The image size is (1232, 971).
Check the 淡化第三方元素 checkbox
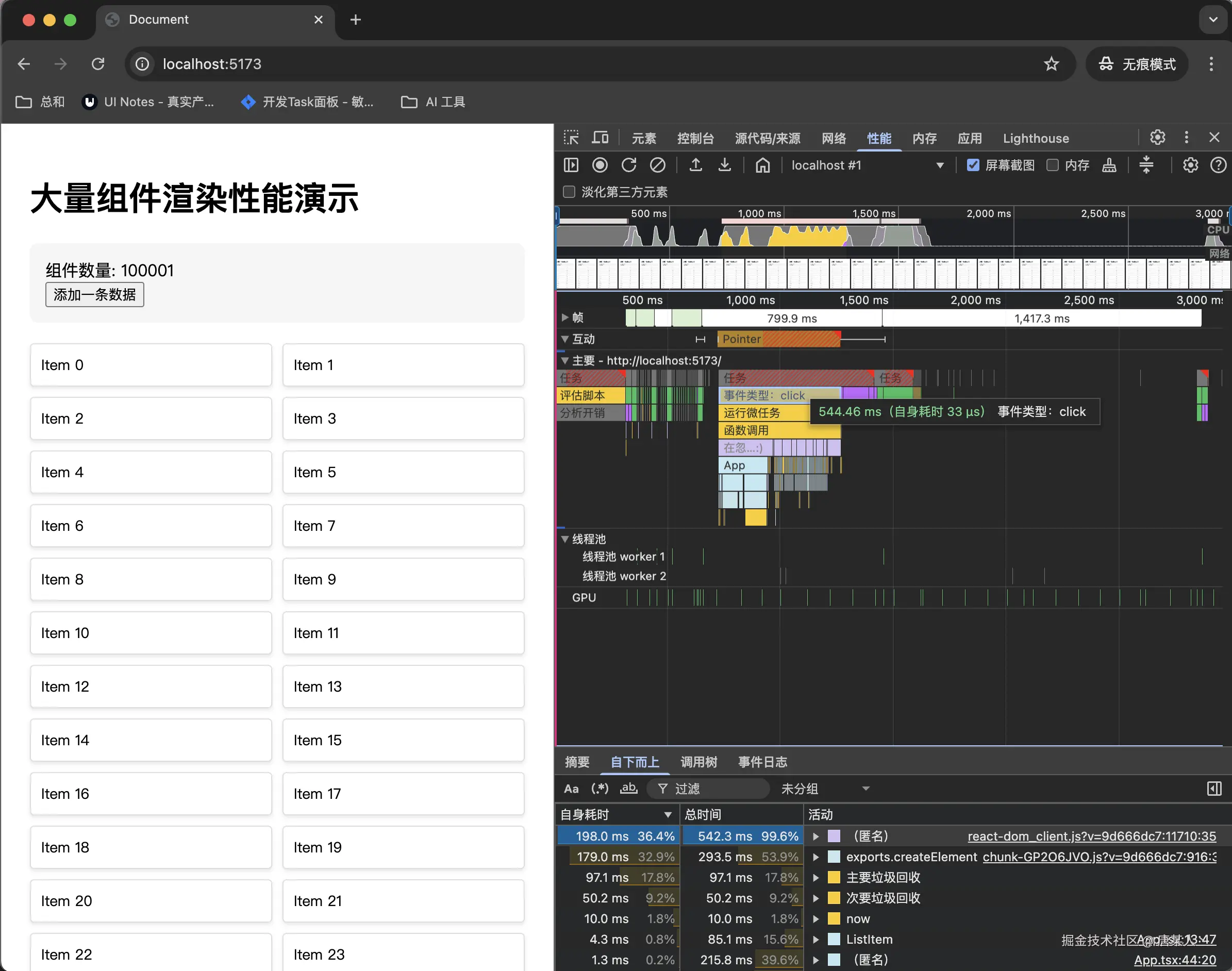569,192
